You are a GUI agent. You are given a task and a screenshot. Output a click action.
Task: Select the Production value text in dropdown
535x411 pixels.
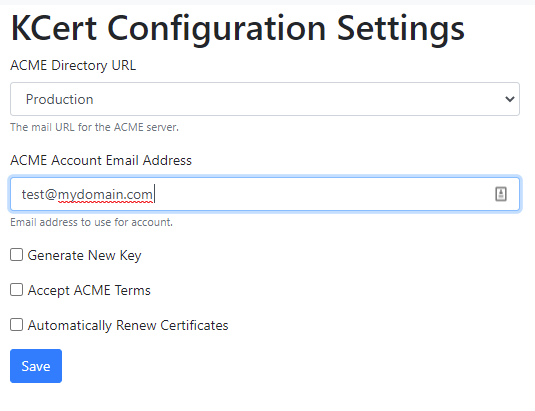[x=59, y=99]
